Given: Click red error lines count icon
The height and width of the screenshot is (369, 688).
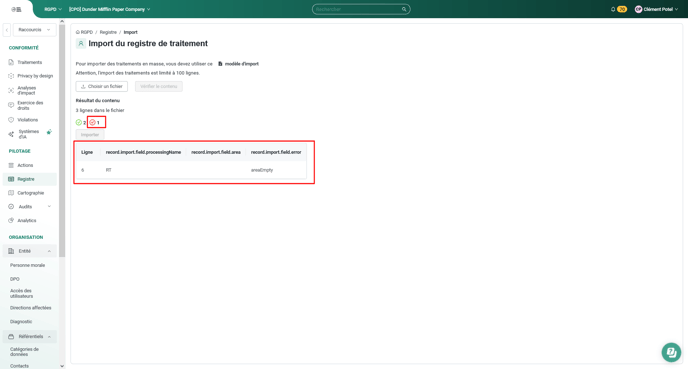Looking at the screenshot, I should 93,122.
